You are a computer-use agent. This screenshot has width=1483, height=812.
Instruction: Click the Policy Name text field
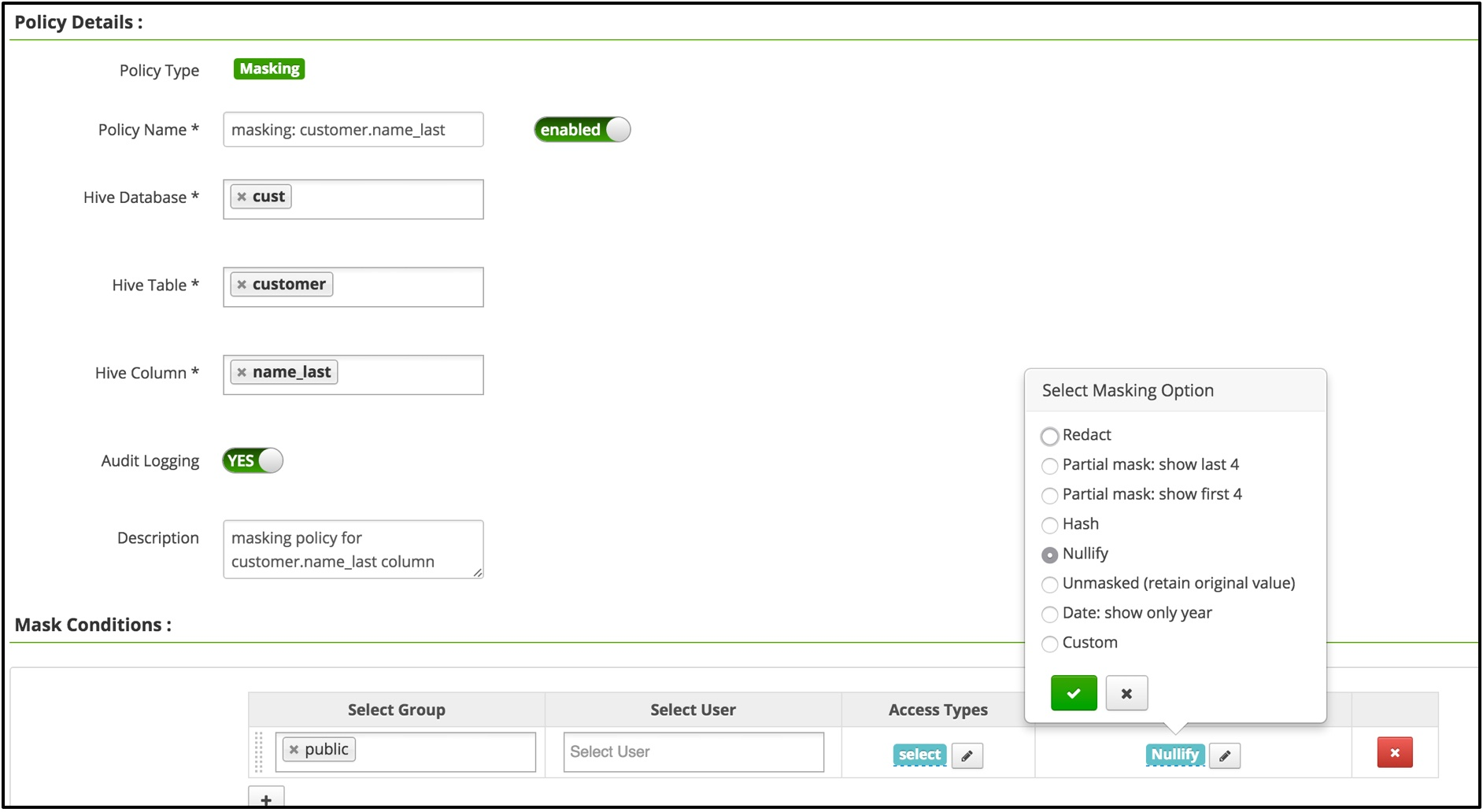(353, 130)
